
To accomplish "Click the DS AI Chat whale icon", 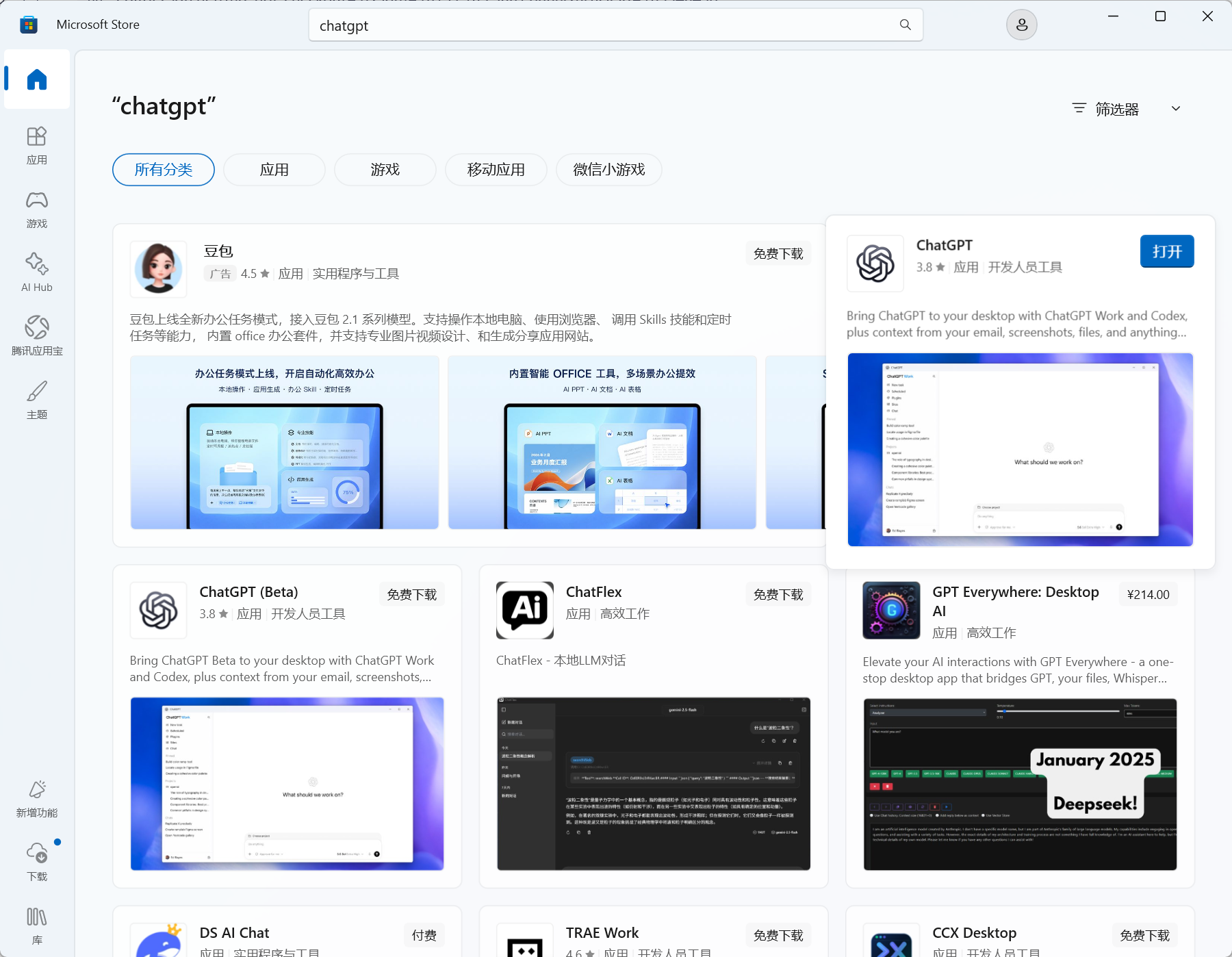I will coord(159,939).
